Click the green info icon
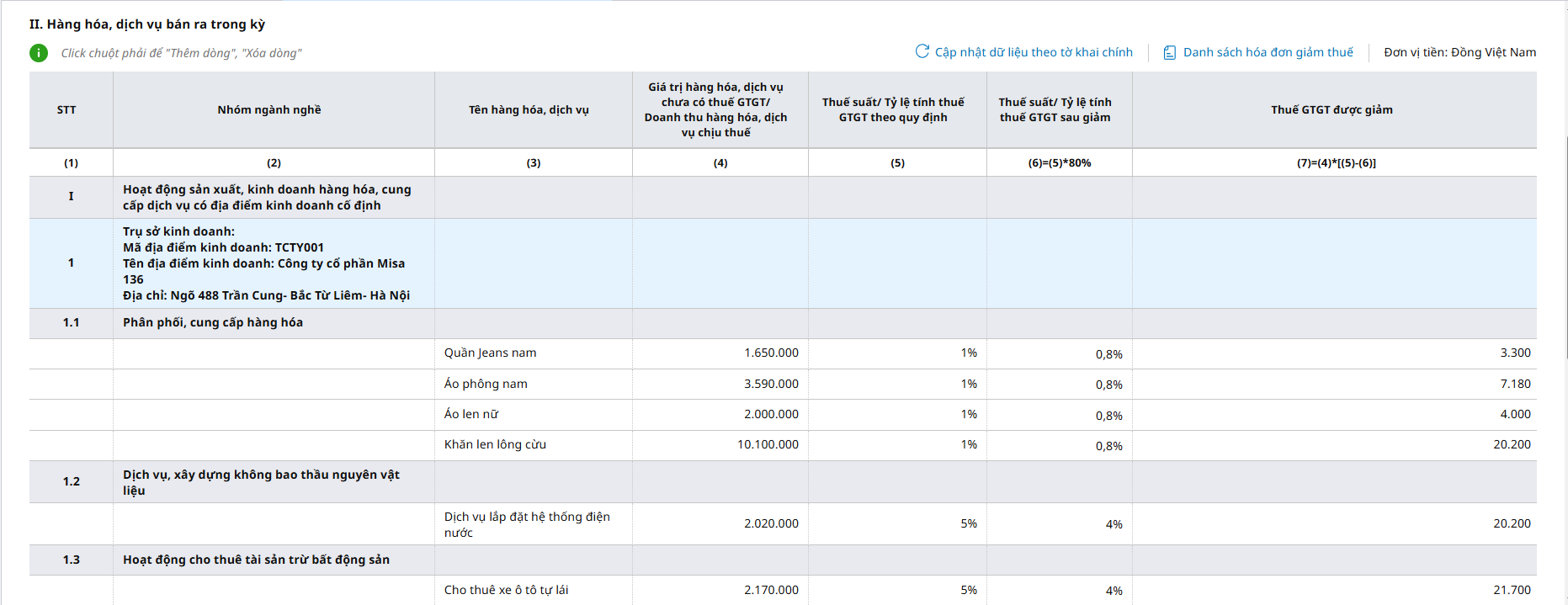The image size is (1568, 605). (x=39, y=53)
